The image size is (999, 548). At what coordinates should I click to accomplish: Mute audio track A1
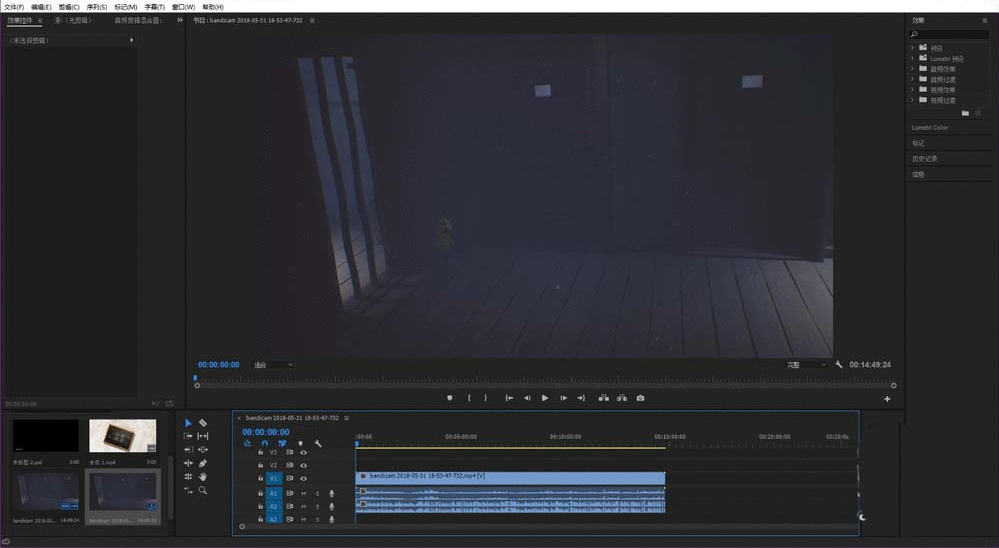(x=304, y=494)
